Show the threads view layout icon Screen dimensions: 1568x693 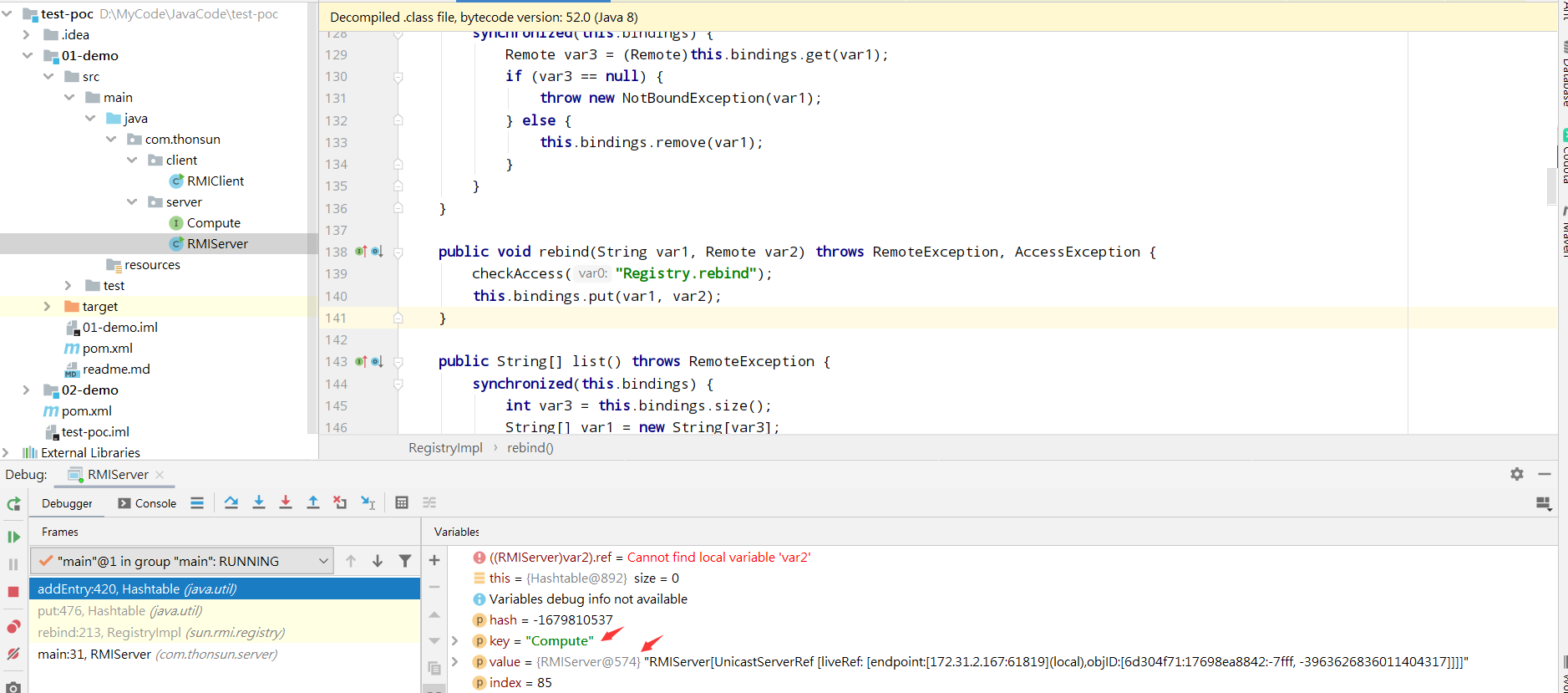[x=197, y=502]
